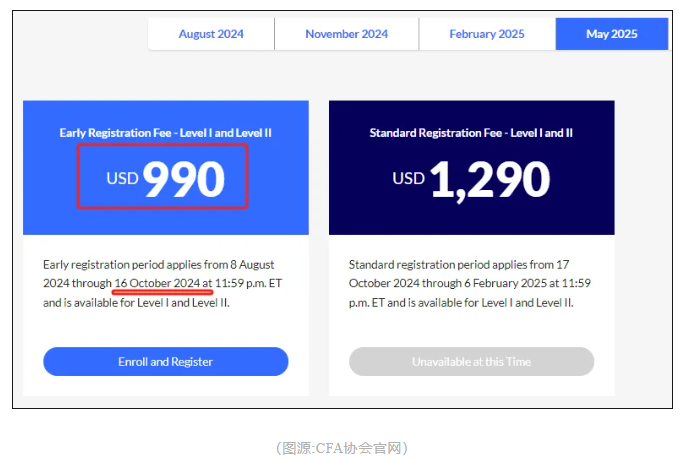The image size is (684, 461).
Task: Click the USD label beside 990
Action: 123,180
